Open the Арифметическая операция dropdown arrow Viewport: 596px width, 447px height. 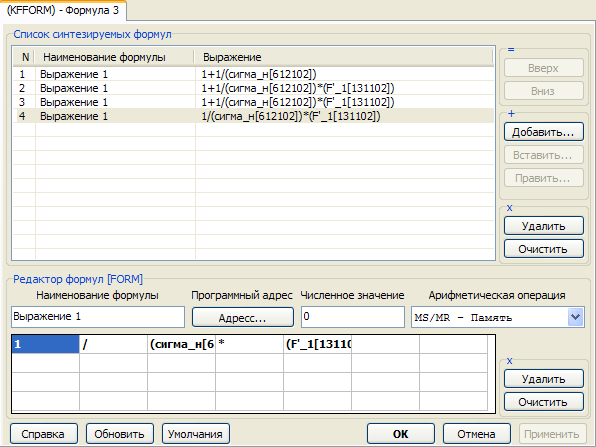click(575, 317)
